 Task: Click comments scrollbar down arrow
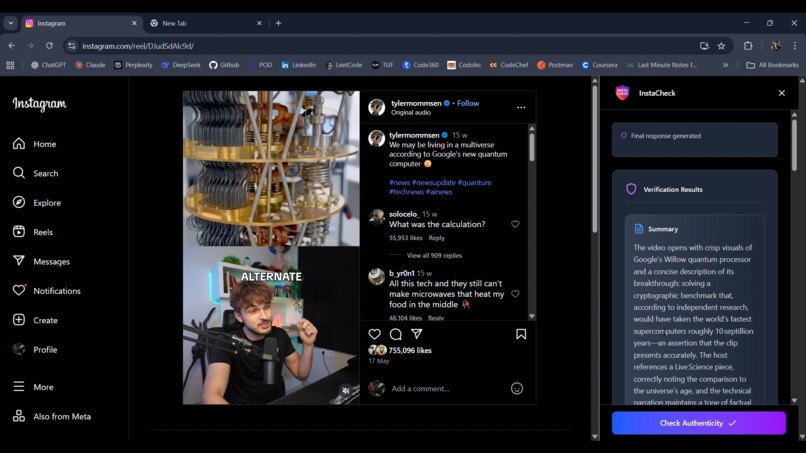pos(532,316)
